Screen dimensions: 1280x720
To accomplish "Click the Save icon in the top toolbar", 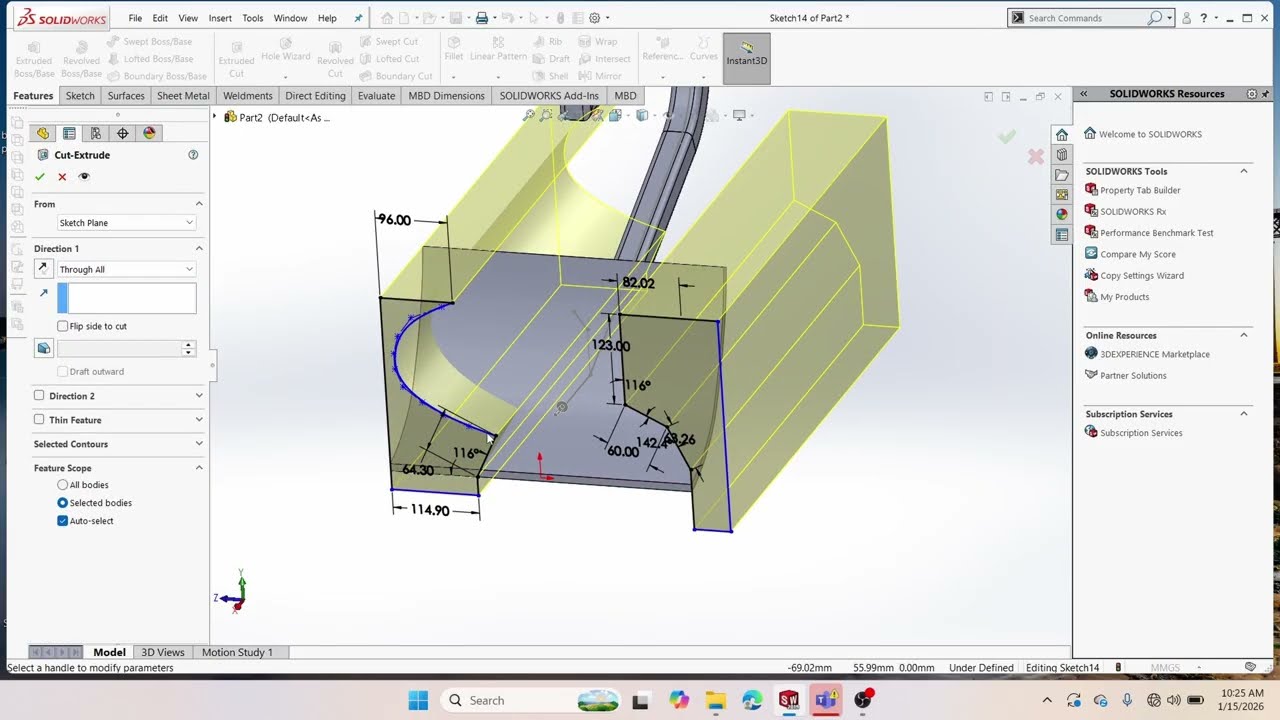I will (x=455, y=18).
